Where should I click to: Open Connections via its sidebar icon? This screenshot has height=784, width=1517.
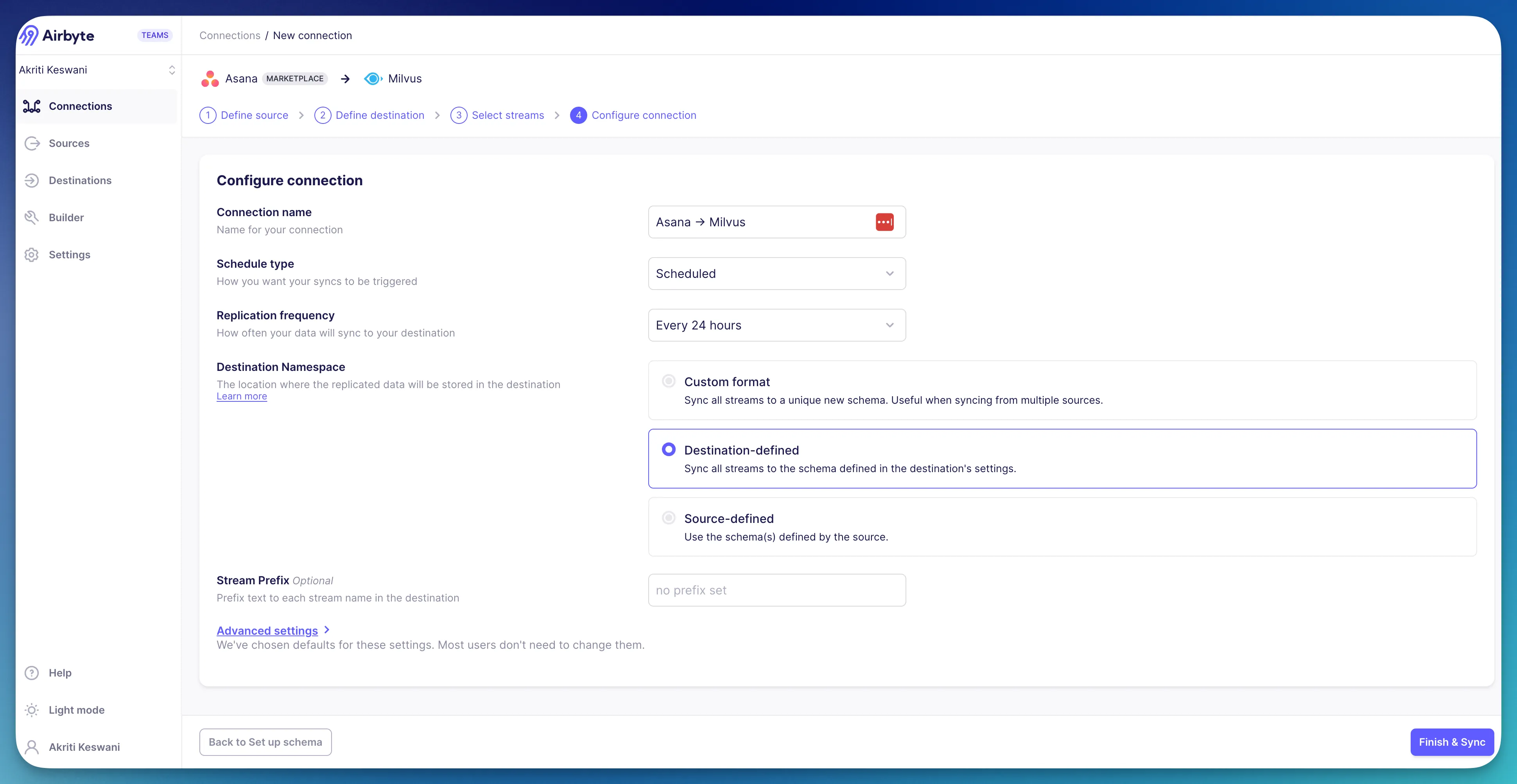coord(32,106)
